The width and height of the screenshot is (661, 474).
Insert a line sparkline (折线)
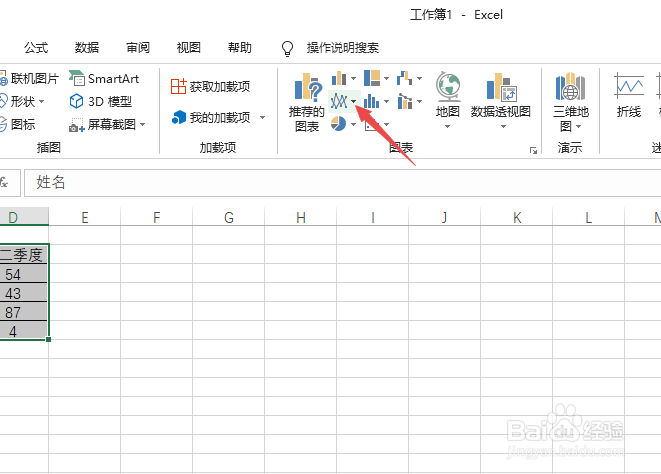(x=629, y=95)
